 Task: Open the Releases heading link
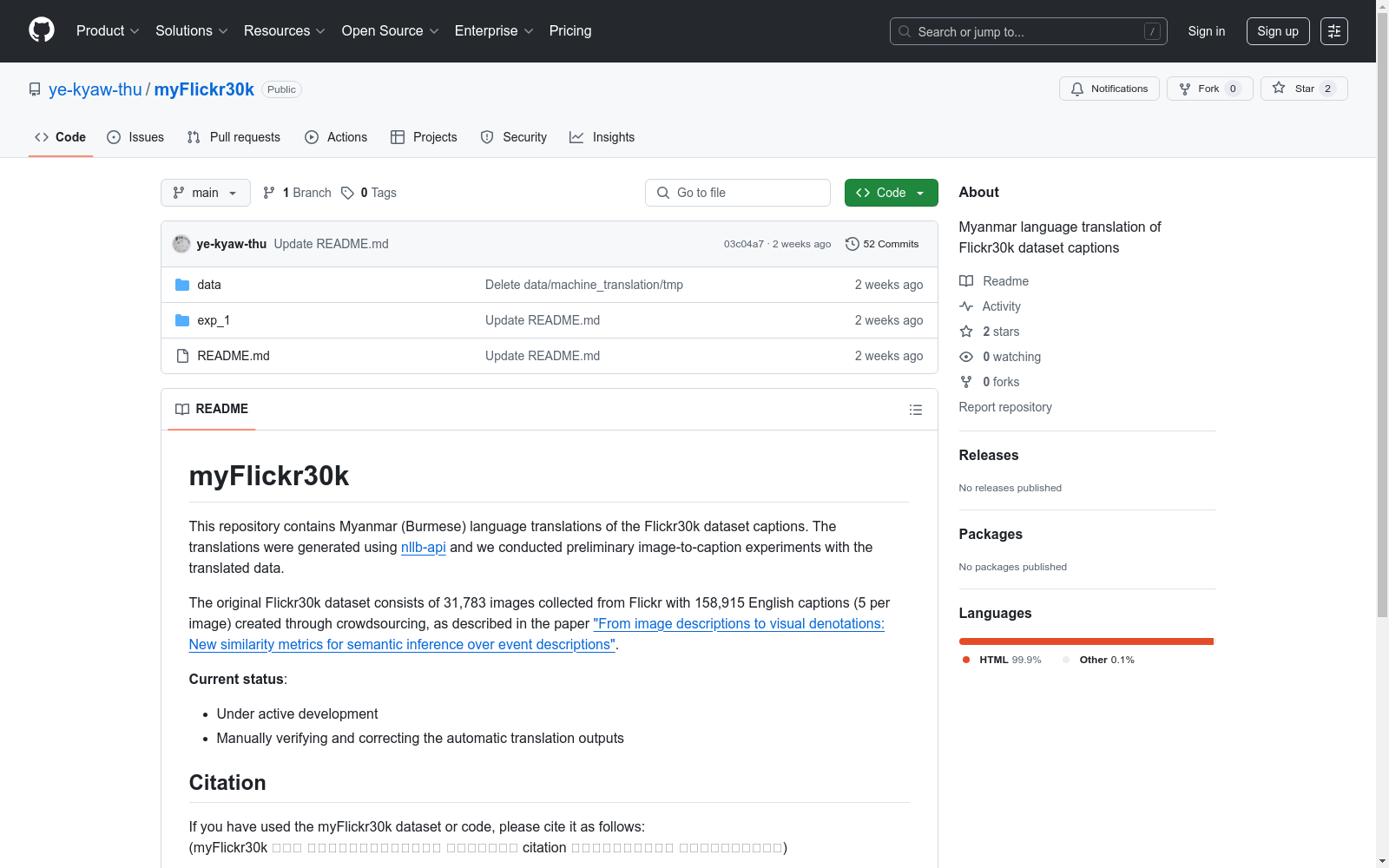pyautogui.click(x=989, y=455)
